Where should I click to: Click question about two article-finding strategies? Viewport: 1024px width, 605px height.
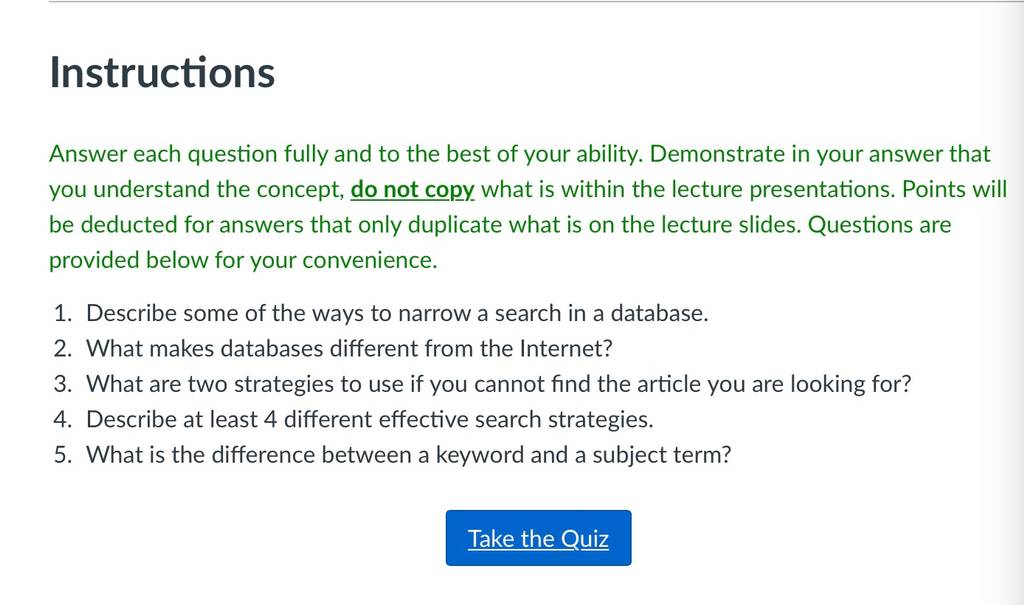498,384
